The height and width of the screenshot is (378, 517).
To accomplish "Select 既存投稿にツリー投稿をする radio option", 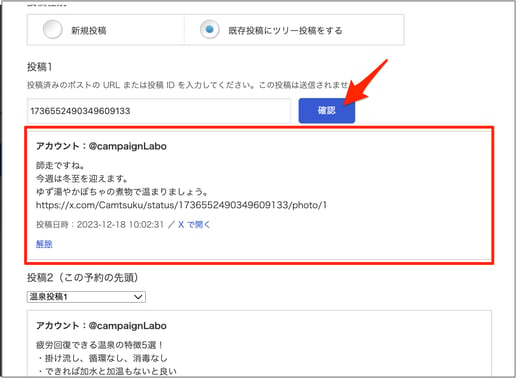I will [209, 30].
